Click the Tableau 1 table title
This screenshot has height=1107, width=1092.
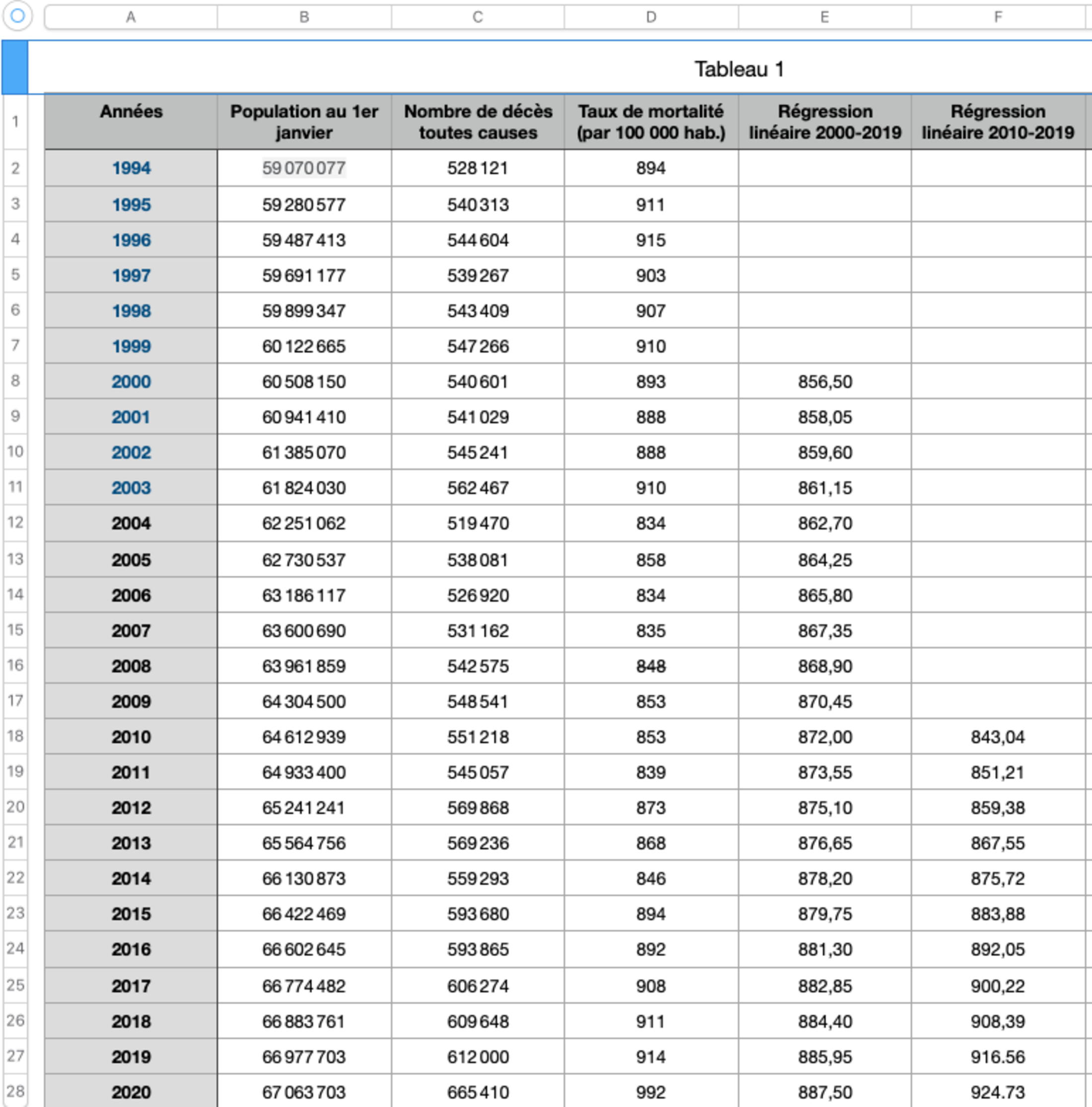click(739, 69)
